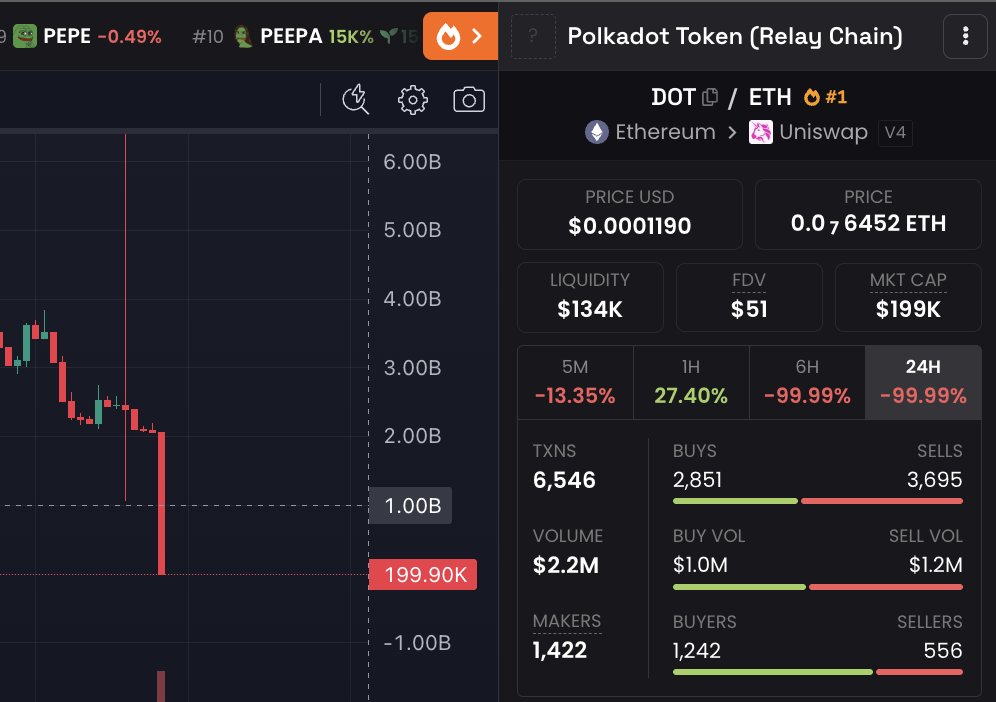The height and width of the screenshot is (702, 996).
Task: Switch to the 6H timeframe tab
Action: (x=807, y=382)
